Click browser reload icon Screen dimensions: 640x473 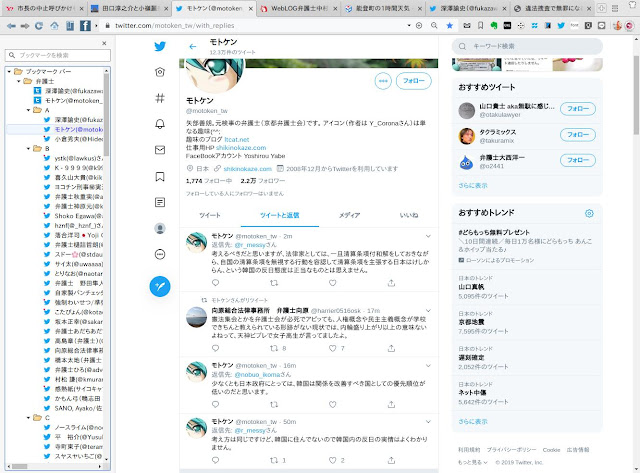coord(39,26)
